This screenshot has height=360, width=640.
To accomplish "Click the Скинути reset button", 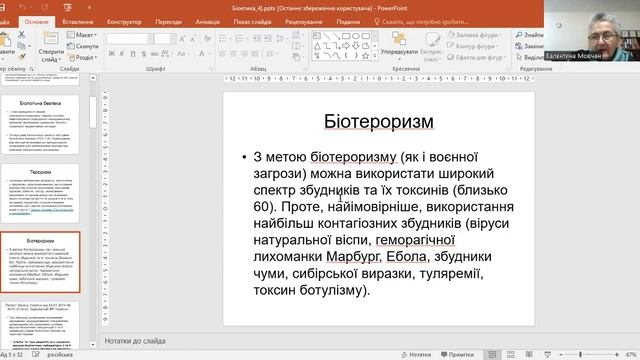I will [x=83, y=46].
